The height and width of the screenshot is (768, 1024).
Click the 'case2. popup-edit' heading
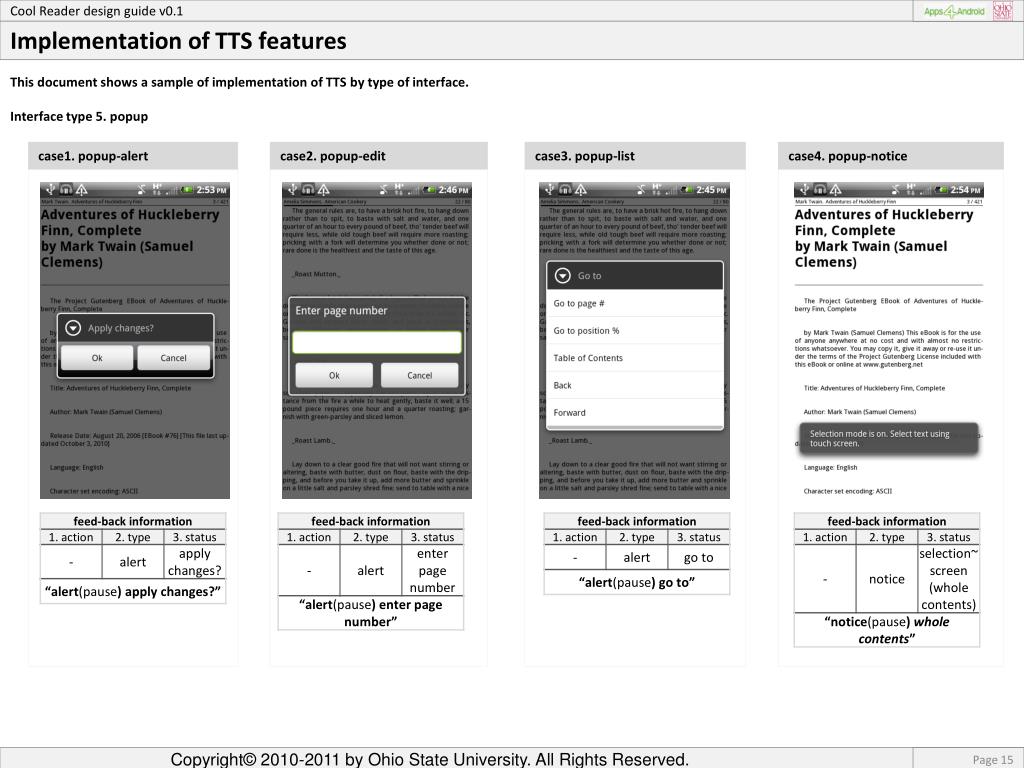click(332, 156)
